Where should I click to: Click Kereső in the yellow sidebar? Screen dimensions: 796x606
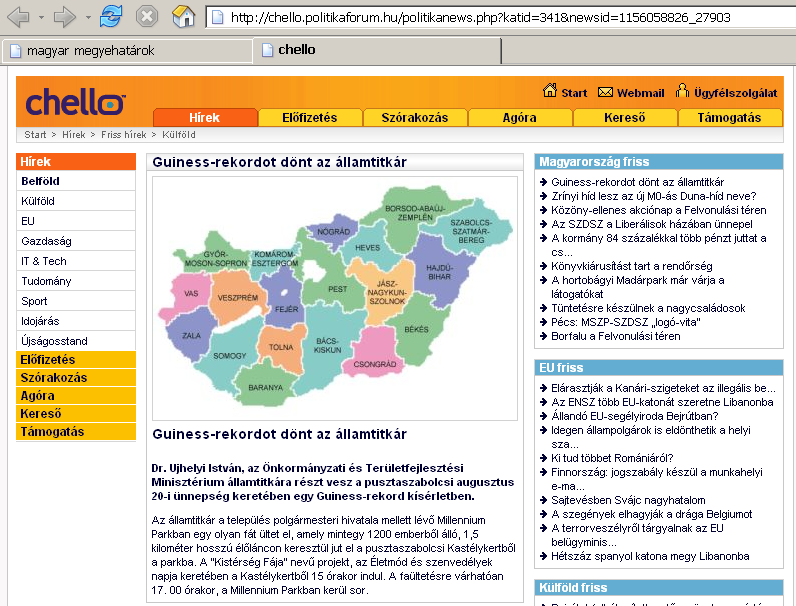pos(76,414)
